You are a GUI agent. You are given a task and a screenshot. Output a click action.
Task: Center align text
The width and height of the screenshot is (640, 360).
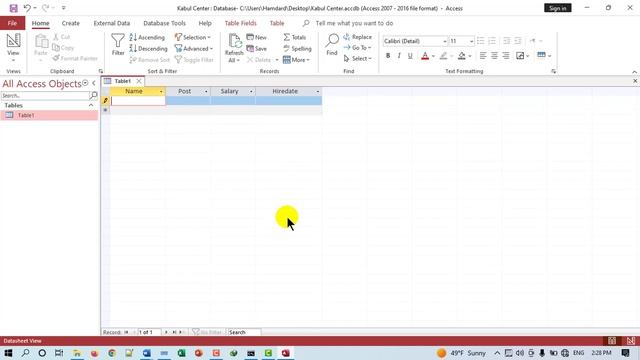494,56
